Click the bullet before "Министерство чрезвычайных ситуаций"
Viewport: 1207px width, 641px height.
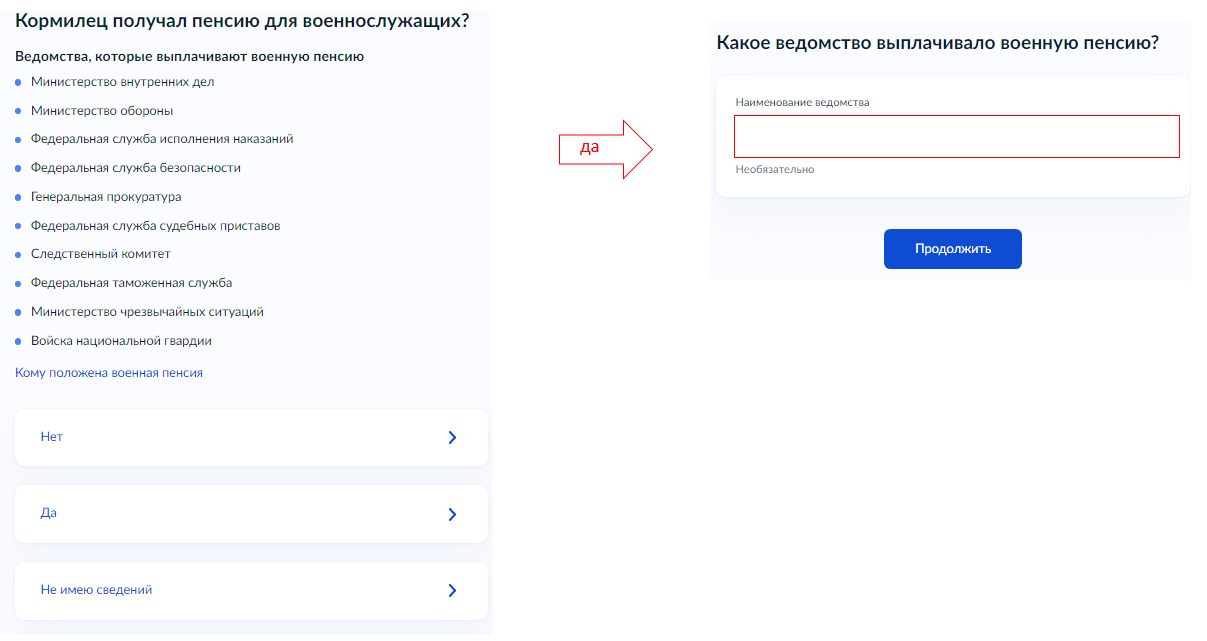tap(18, 313)
